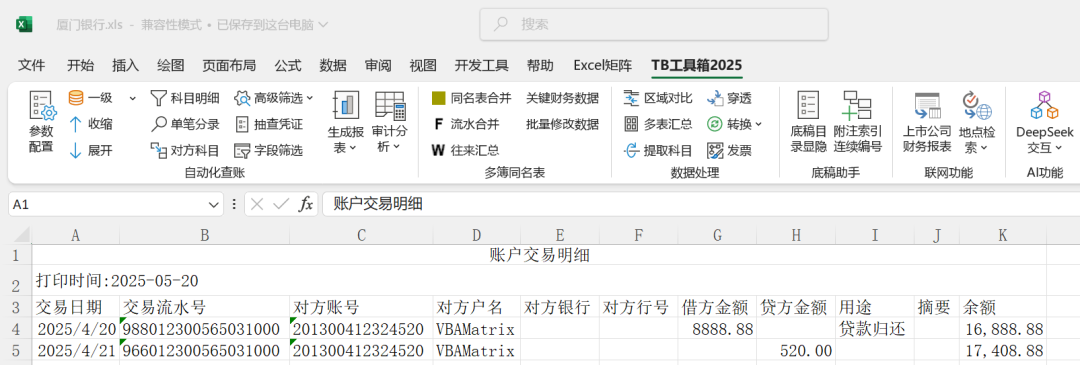Open 科目明细 filter tool
The height and width of the screenshot is (365, 1080).
185,98
